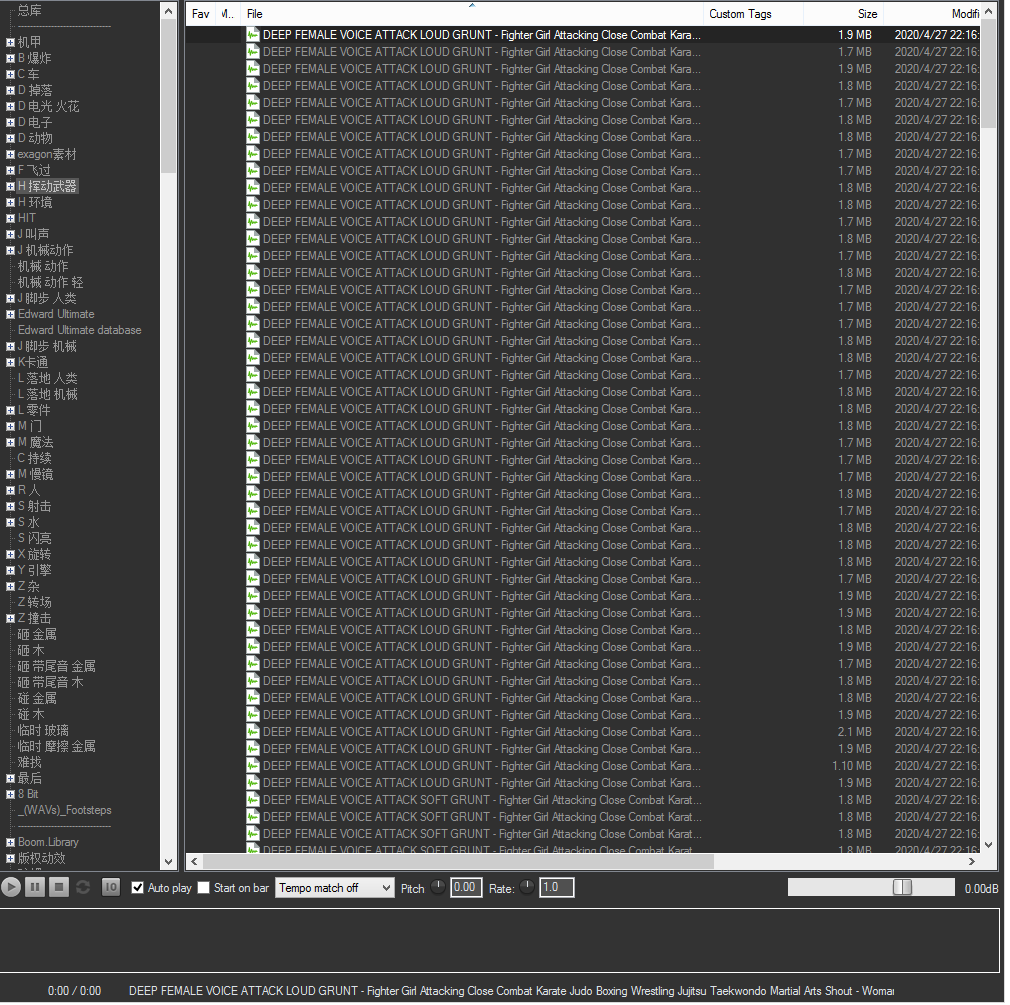The width and height of the screenshot is (1010, 1005).
Task: Click the Play button
Action: [11, 887]
